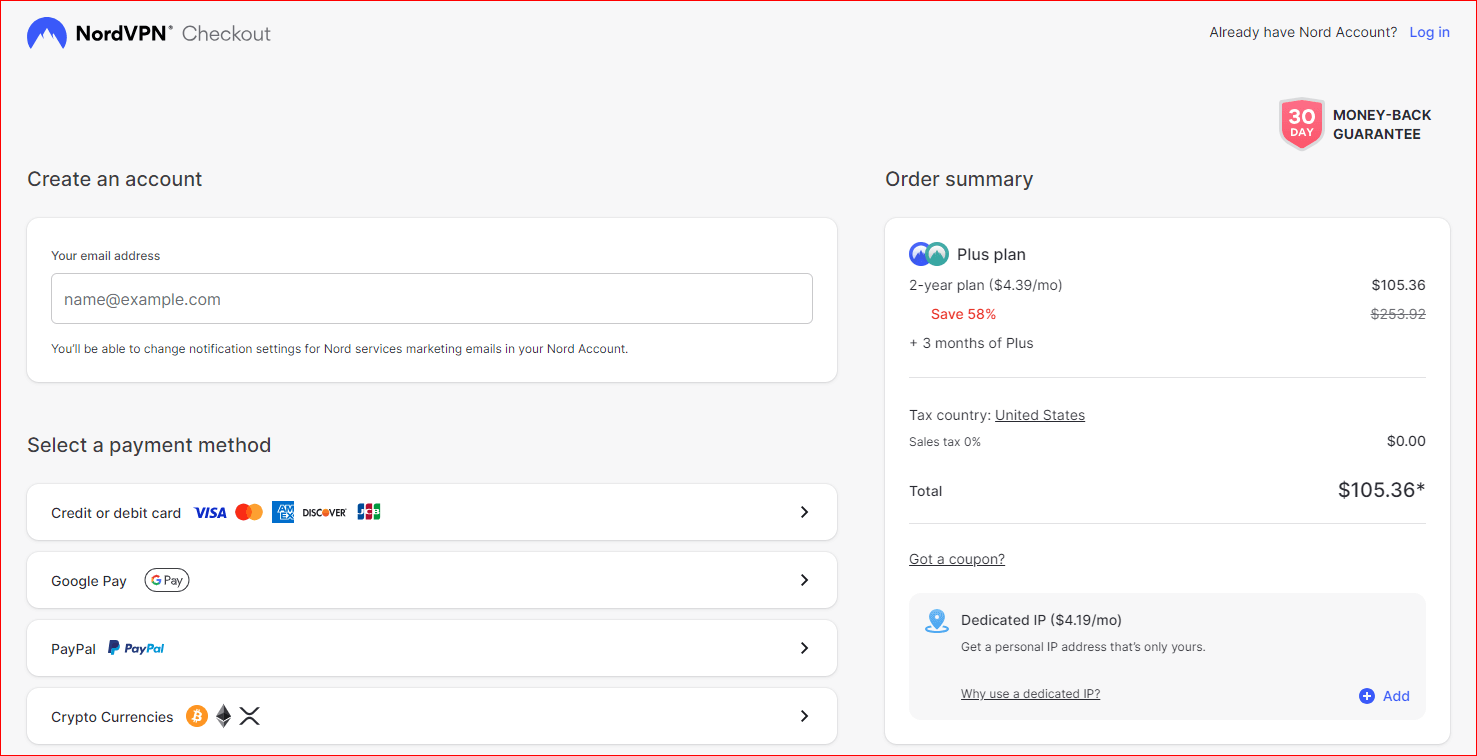Click the NordVPN mountain logo icon

pos(47,33)
